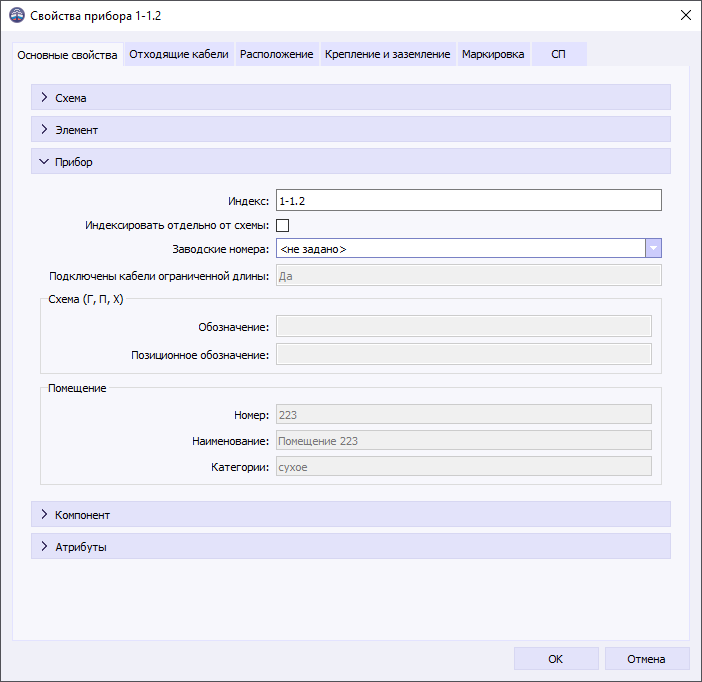702x682 pixels.
Task: Open the 'Заводские номера' dropdown arrow
Action: click(x=653, y=249)
